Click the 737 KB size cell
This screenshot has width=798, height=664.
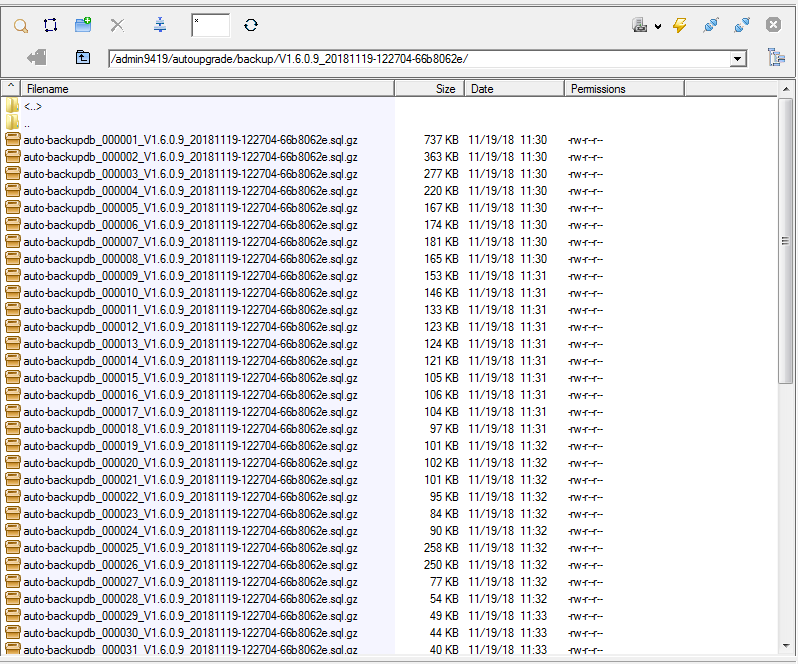[x=441, y=140]
